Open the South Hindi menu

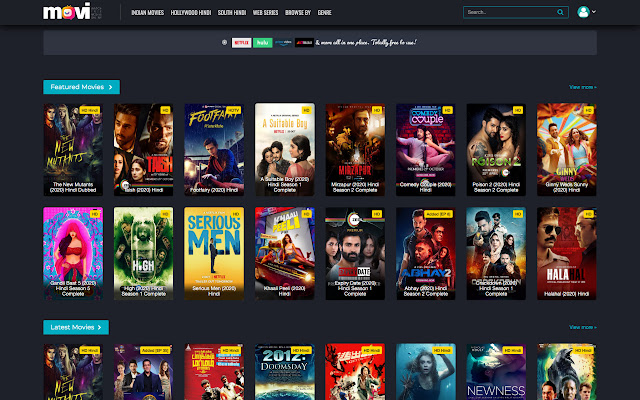coord(232,13)
